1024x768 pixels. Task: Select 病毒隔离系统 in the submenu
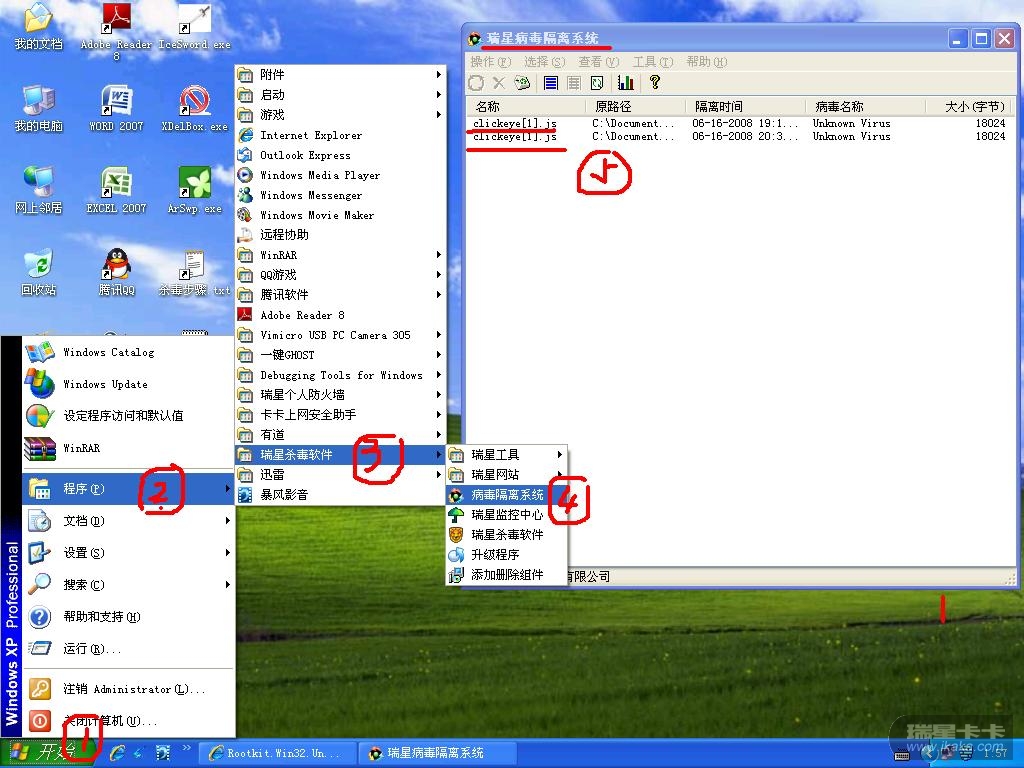click(507, 494)
